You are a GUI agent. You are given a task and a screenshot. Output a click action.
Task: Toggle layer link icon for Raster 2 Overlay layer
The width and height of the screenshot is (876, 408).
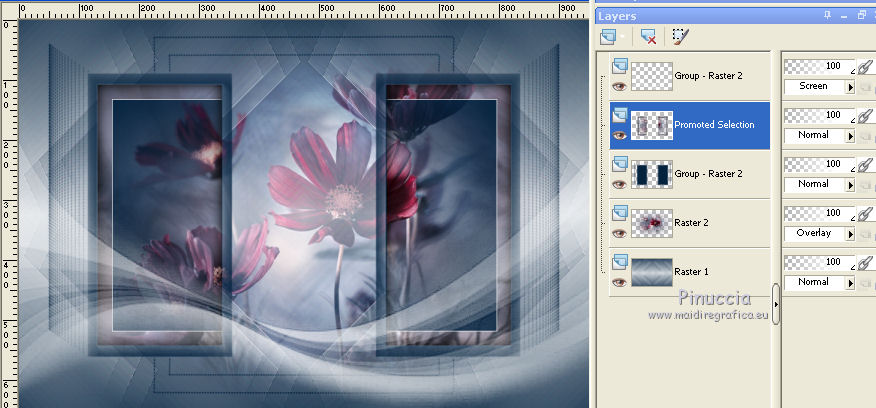[x=865, y=214]
